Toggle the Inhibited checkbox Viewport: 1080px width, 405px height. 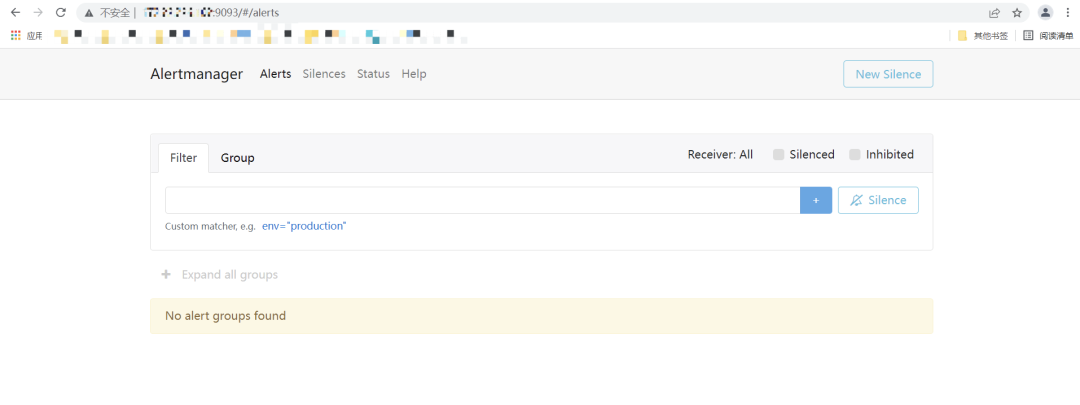coord(855,154)
